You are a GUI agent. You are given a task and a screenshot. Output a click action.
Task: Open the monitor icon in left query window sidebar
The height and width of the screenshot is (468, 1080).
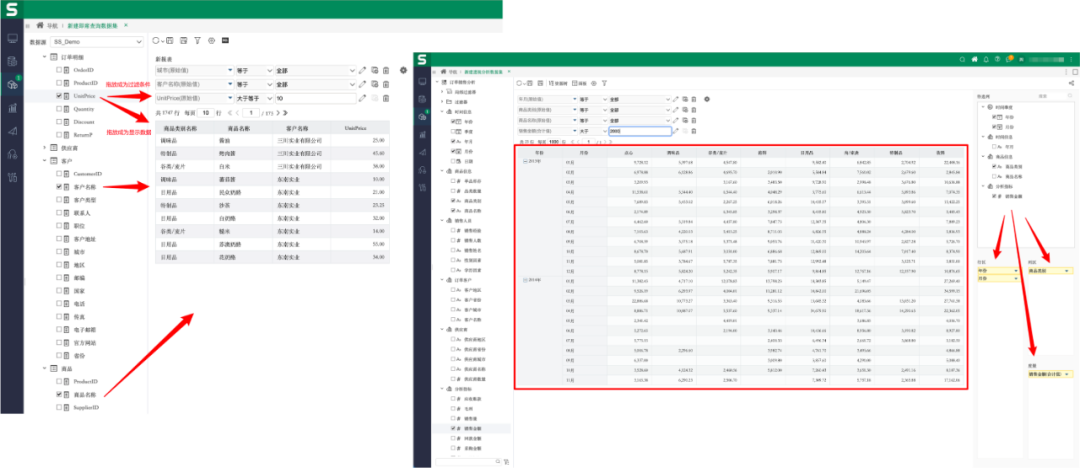pos(12,38)
